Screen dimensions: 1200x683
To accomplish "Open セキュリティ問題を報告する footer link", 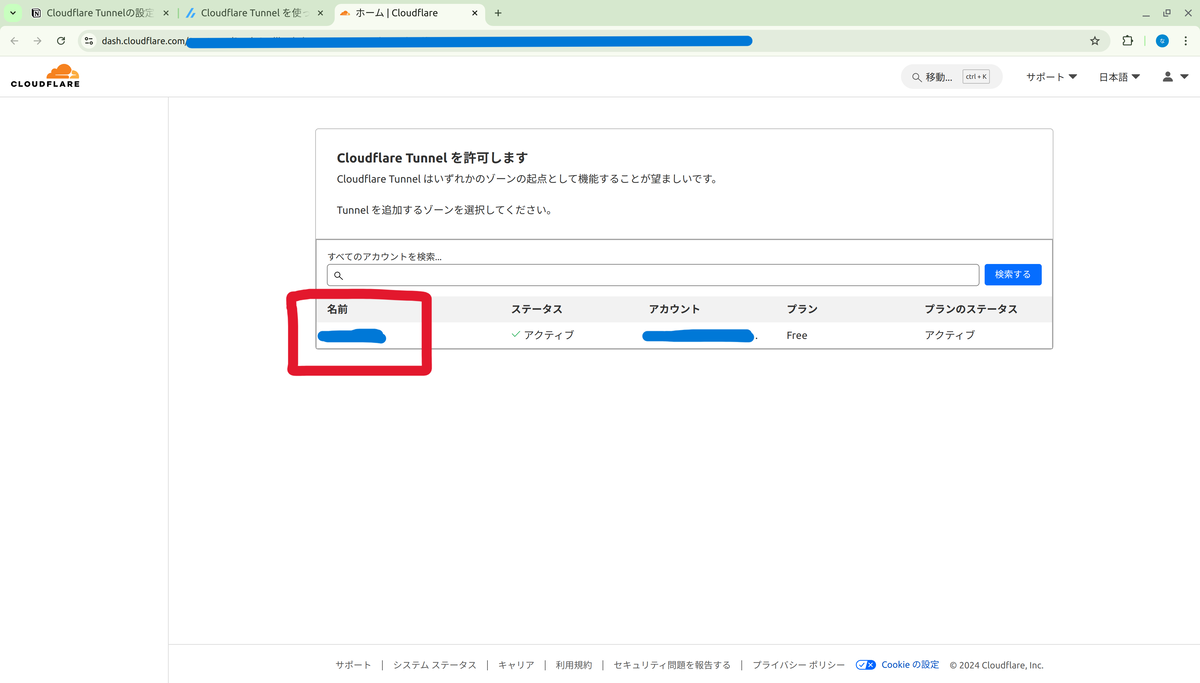I will pyautogui.click(x=672, y=665).
